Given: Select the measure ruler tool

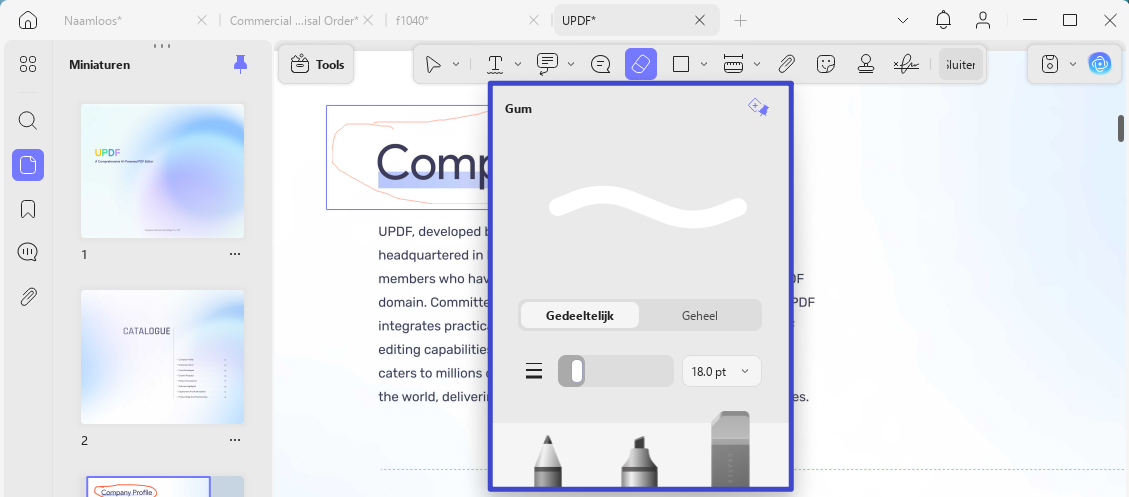Looking at the screenshot, I should click(x=733, y=64).
